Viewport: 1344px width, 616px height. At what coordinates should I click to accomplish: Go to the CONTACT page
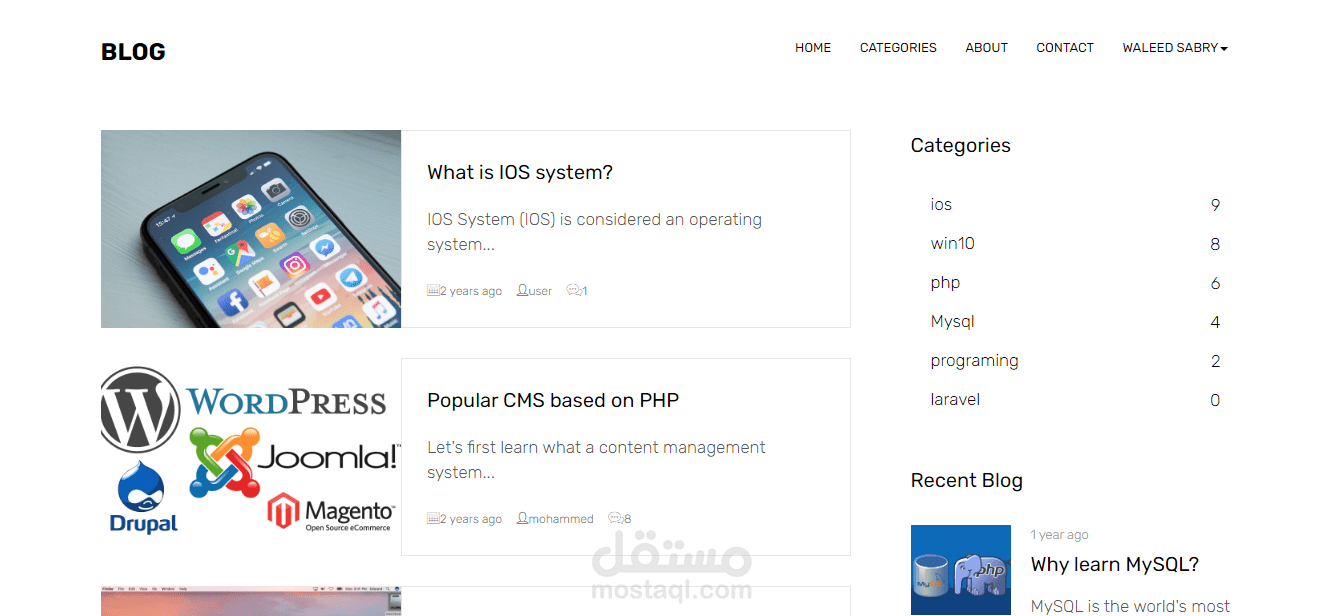coord(1065,48)
